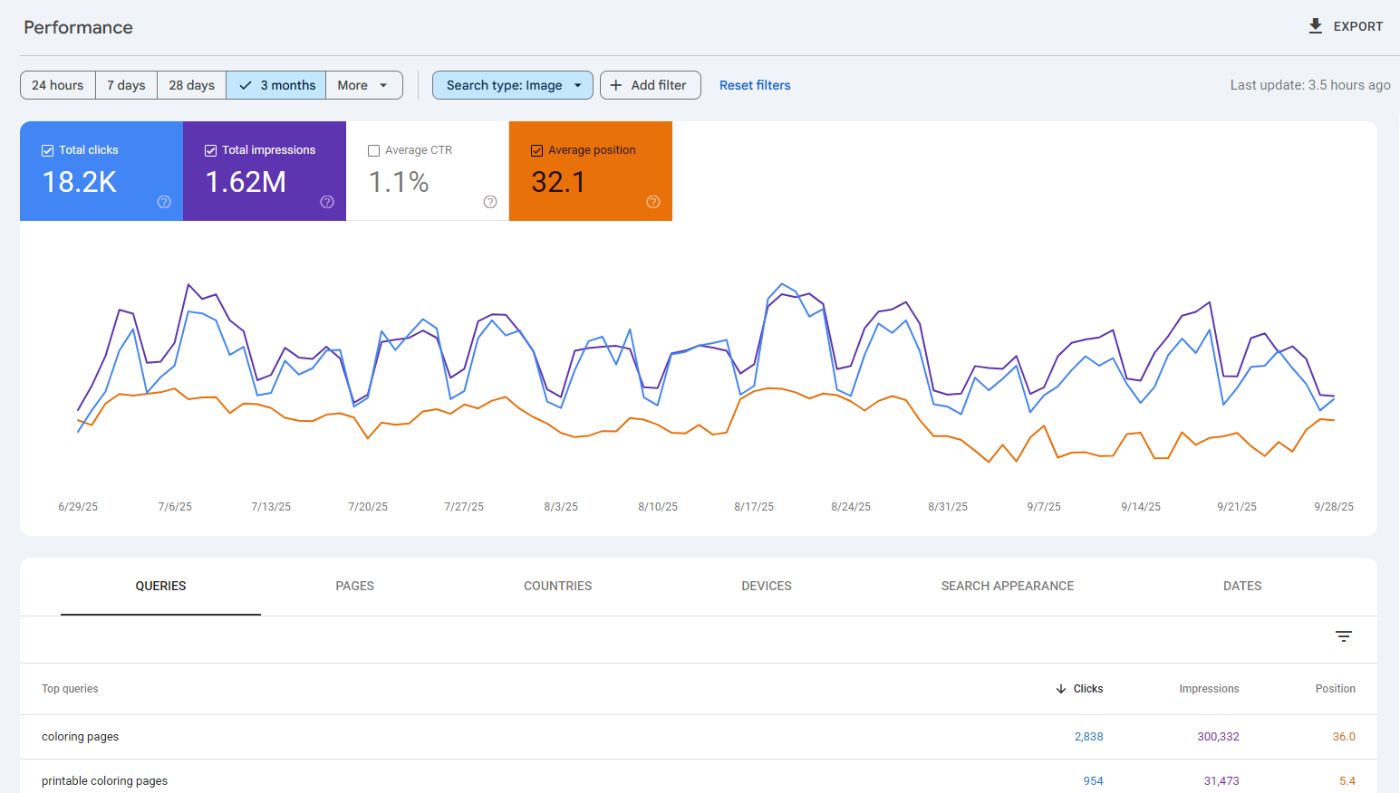This screenshot has width=1400, height=793.
Task: Click the Clicks sort arrow icon
Action: 1061,689
